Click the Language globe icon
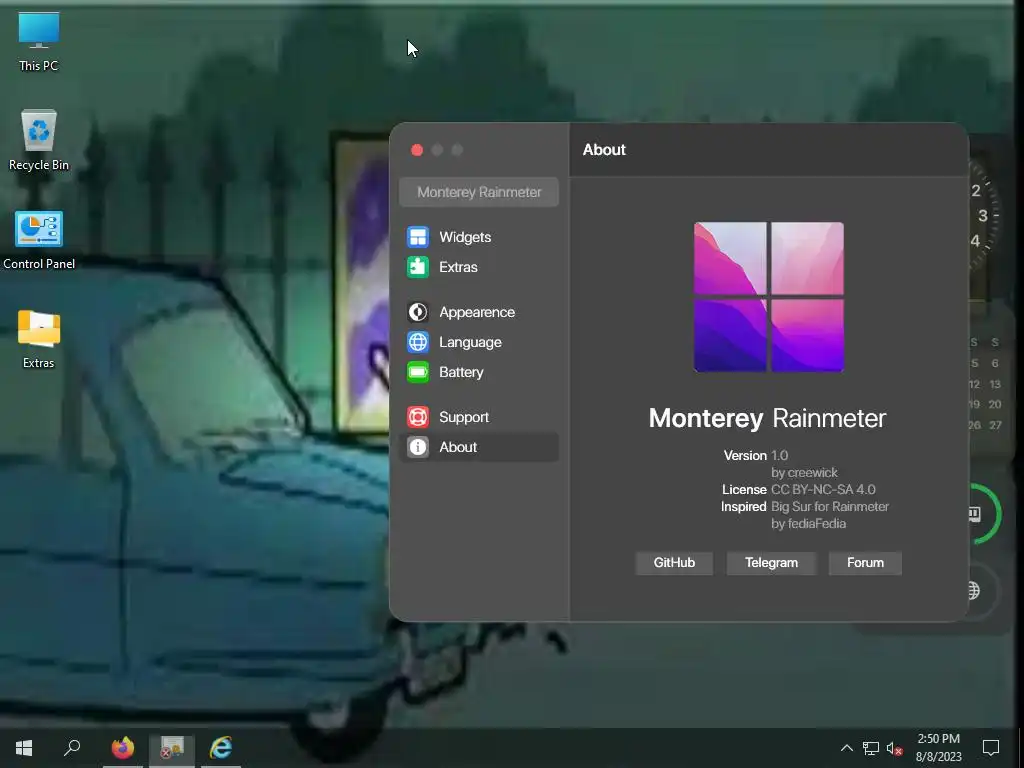The height and width of the screenshot is (768, 1024). click(418, 342)
